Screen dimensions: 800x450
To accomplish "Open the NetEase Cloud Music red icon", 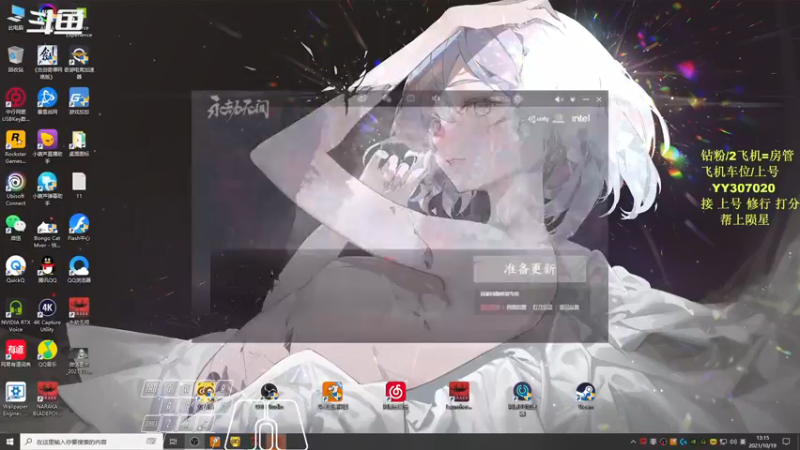I will coord(395,396).
